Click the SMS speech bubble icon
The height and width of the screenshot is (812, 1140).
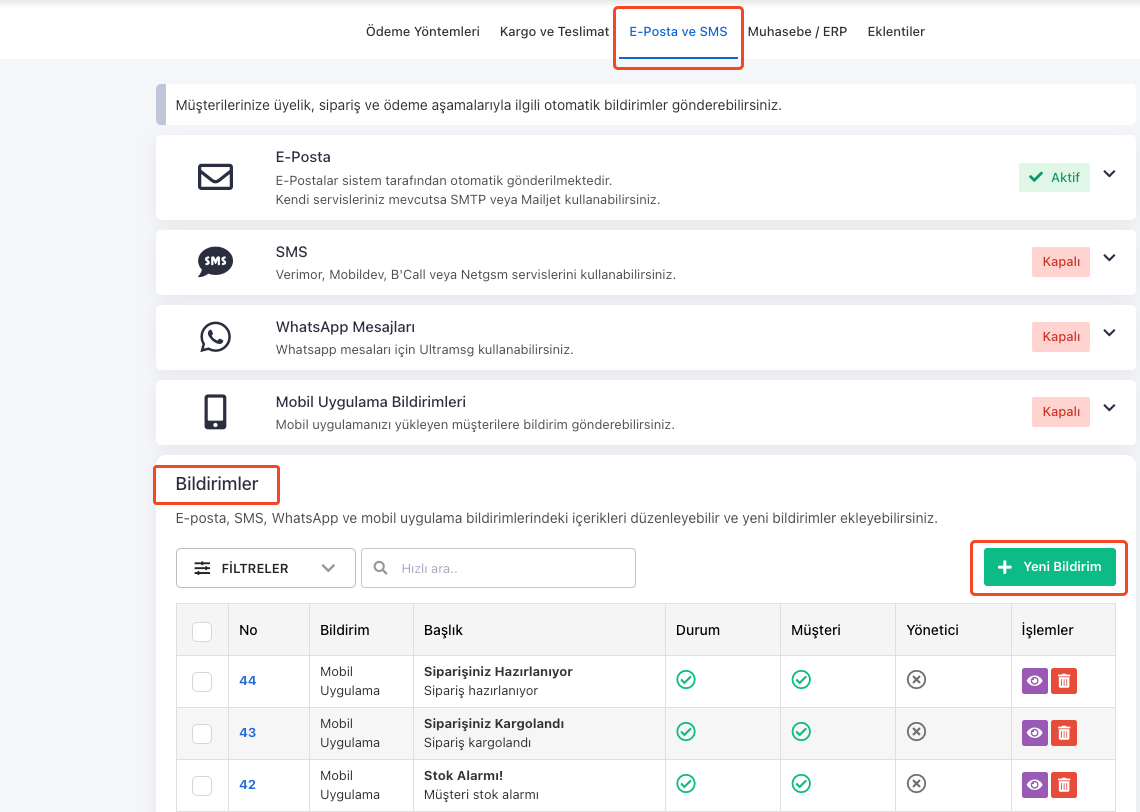pyautogui.click(x=215, y=262)
